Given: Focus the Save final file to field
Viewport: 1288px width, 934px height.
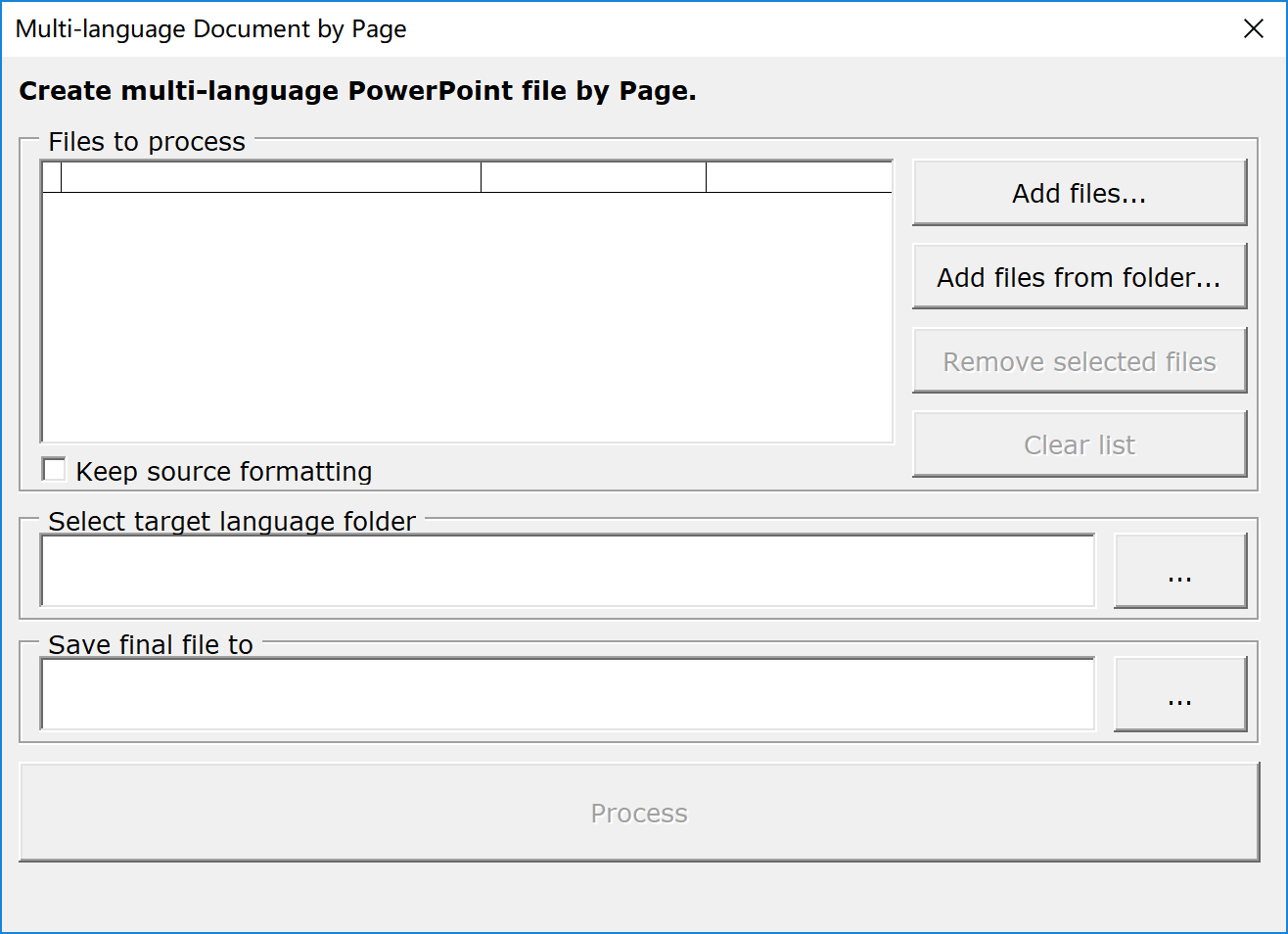Looking at the screenshot, I should click(568, 694).
